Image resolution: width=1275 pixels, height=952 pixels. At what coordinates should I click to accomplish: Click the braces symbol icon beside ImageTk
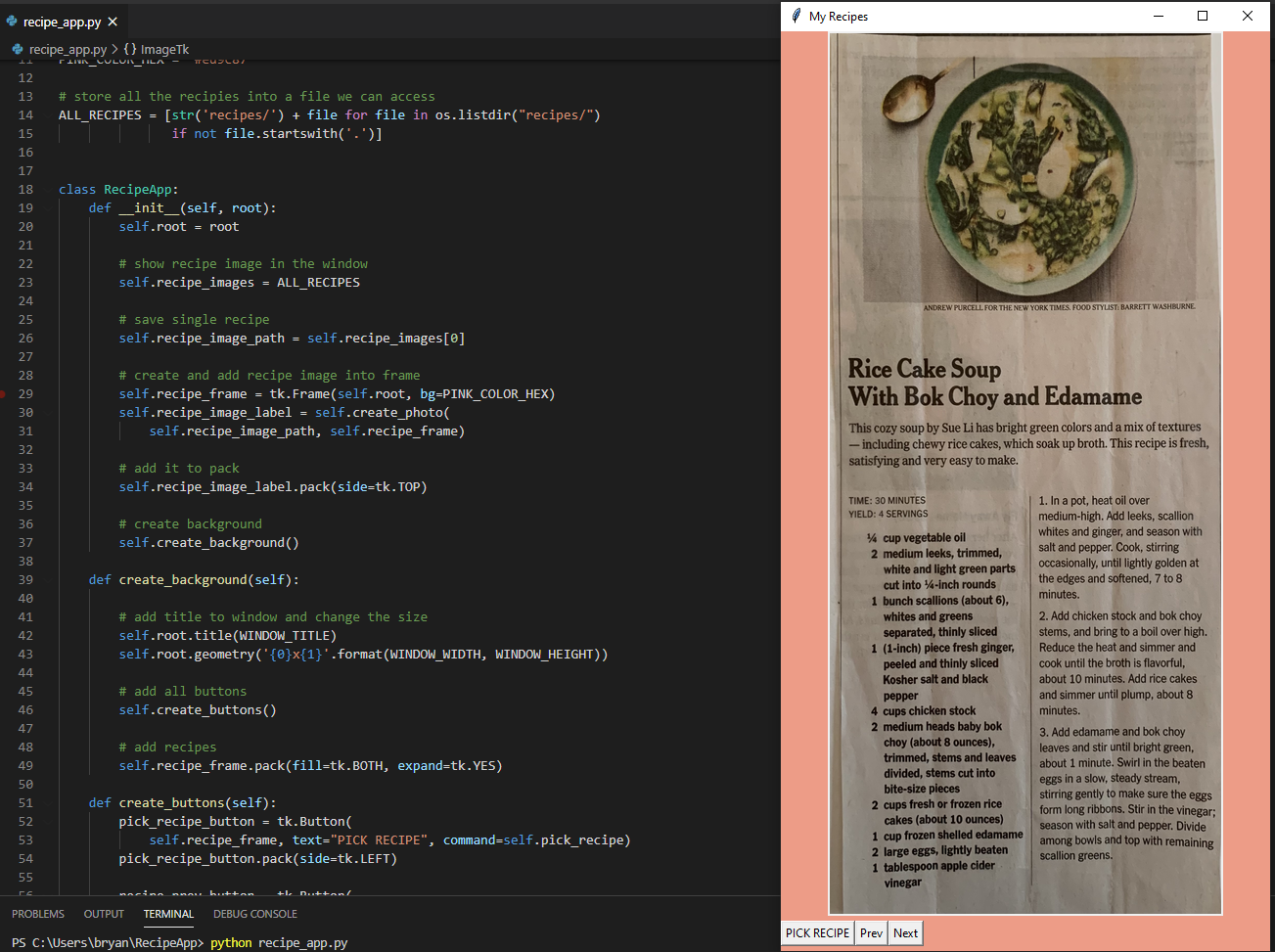click(130, 49)
